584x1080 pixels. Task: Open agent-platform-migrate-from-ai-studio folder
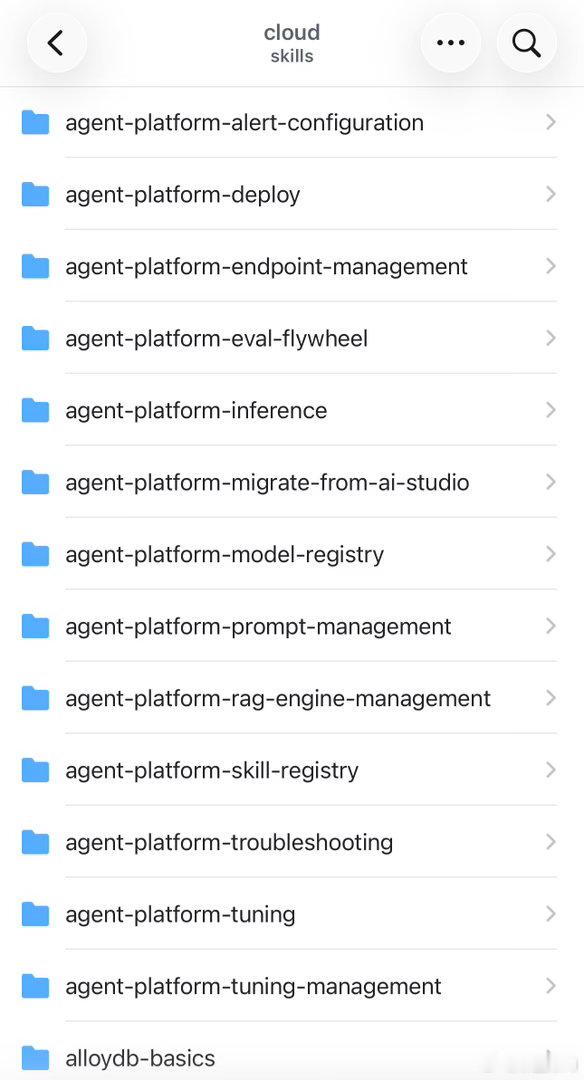(x=292, y=482)
